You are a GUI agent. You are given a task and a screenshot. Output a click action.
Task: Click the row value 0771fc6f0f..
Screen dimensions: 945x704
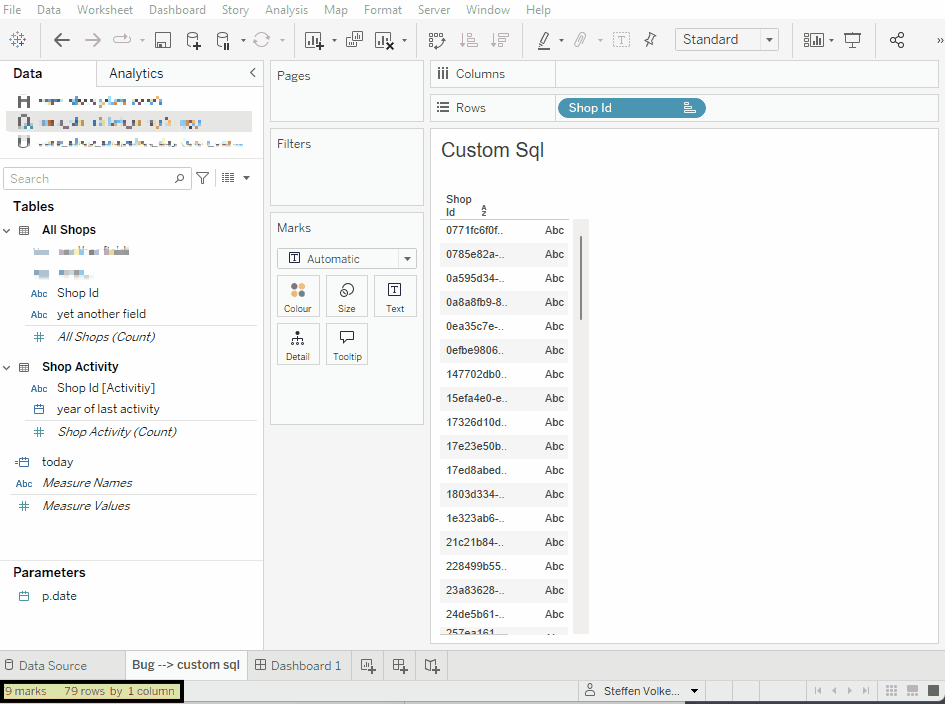coord(474,230)
